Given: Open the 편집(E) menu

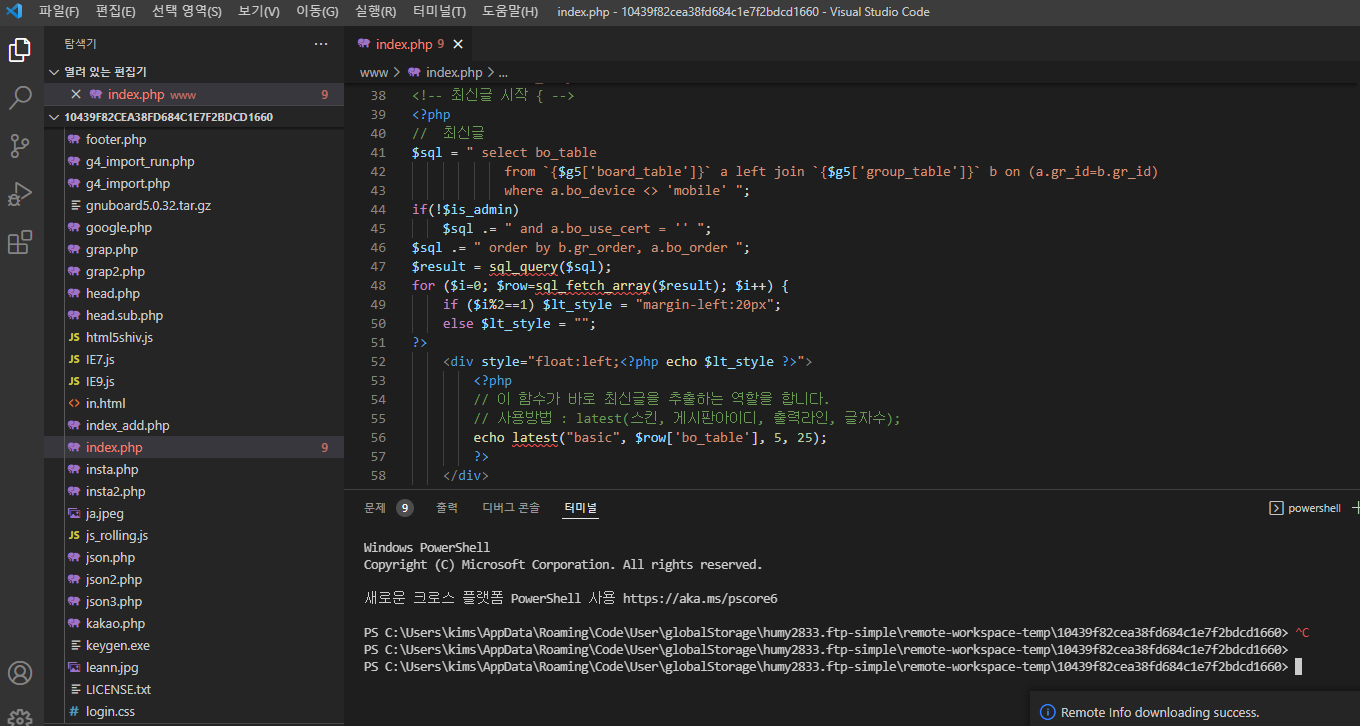Looking at the screenshot, I should pos(116,12).
